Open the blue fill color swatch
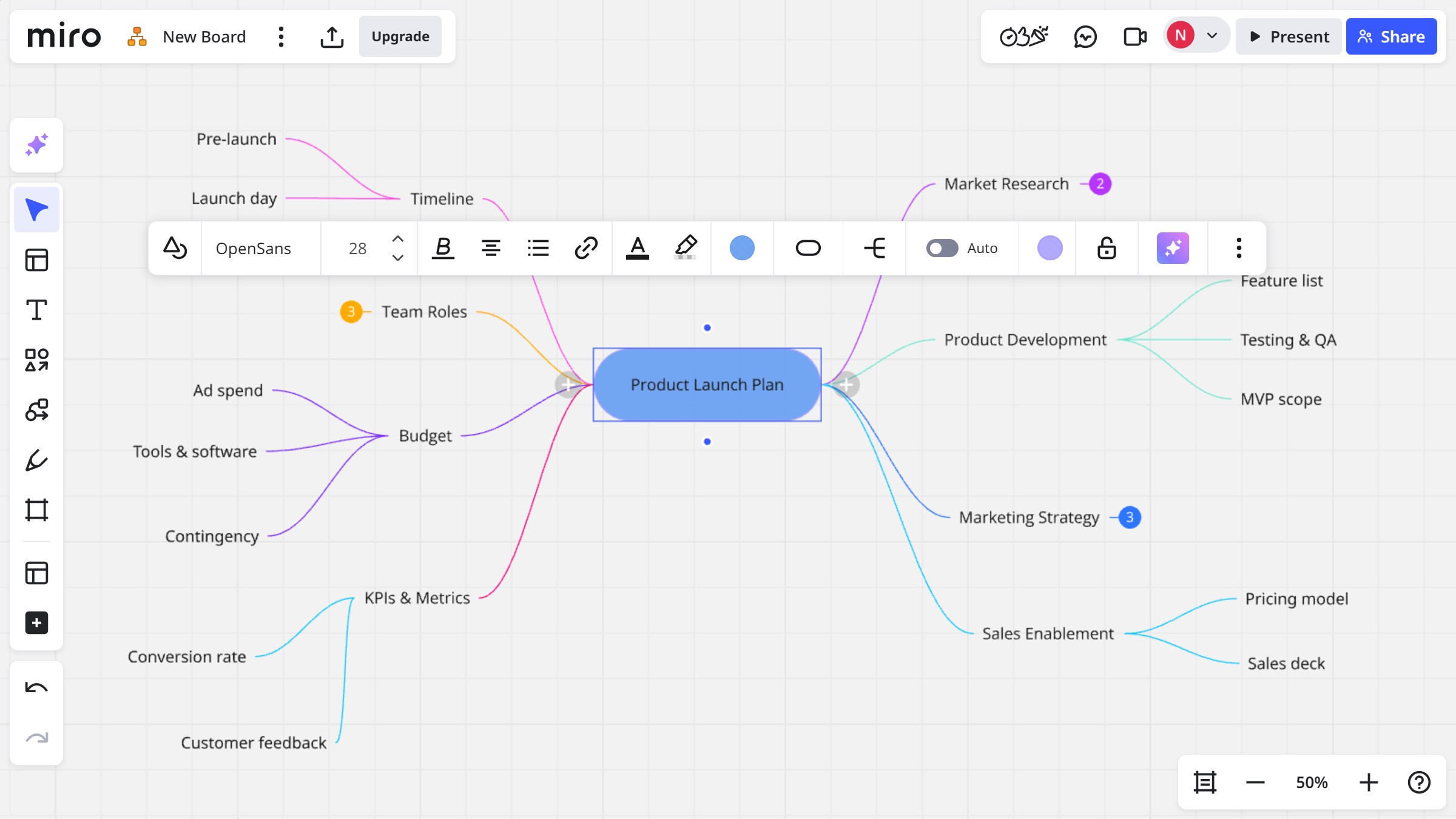Image resolution: width=1456 pixels, height=819 pixels. pos(742,248)
